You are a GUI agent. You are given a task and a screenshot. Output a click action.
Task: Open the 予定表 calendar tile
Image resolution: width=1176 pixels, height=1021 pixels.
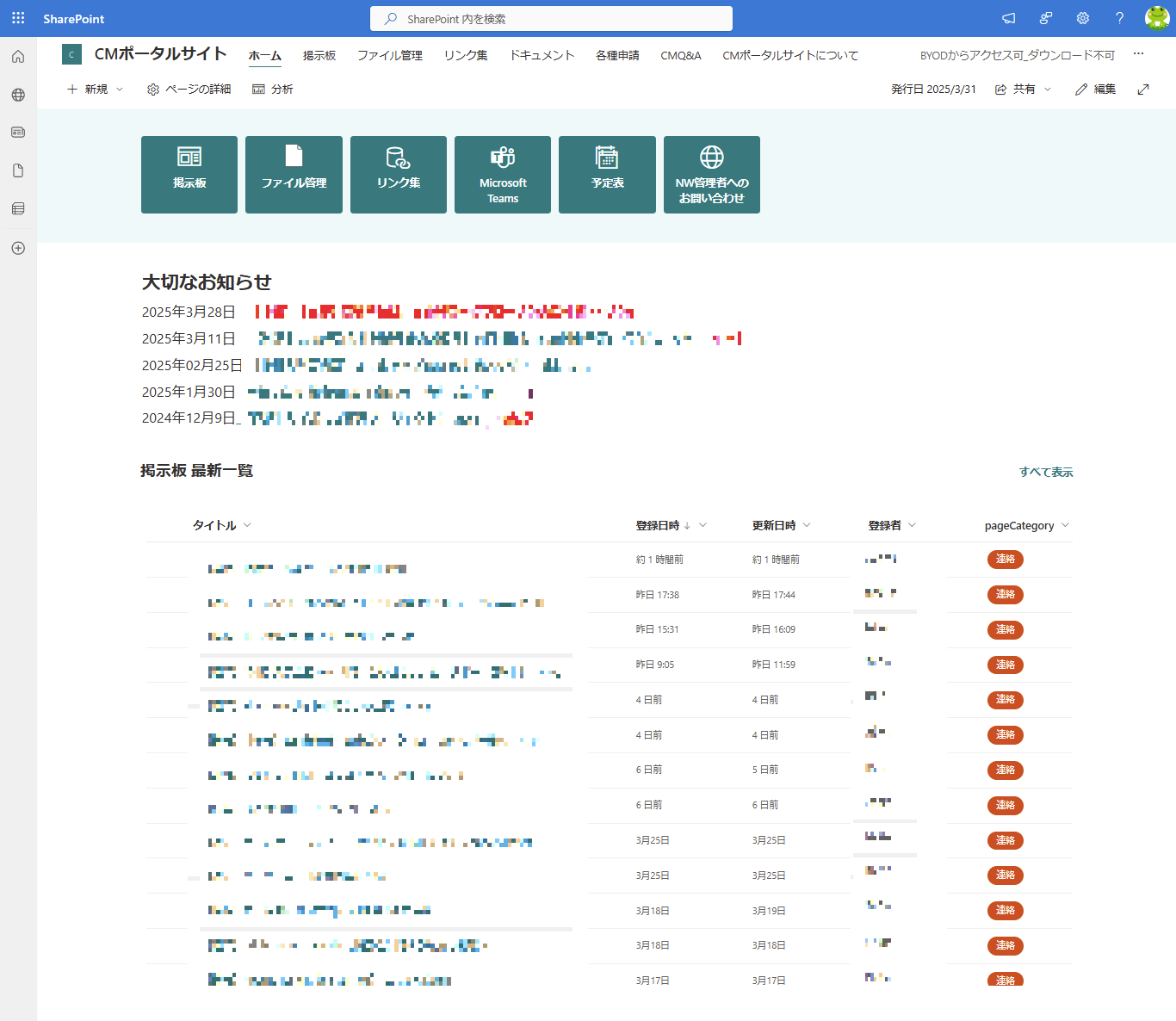607,175
